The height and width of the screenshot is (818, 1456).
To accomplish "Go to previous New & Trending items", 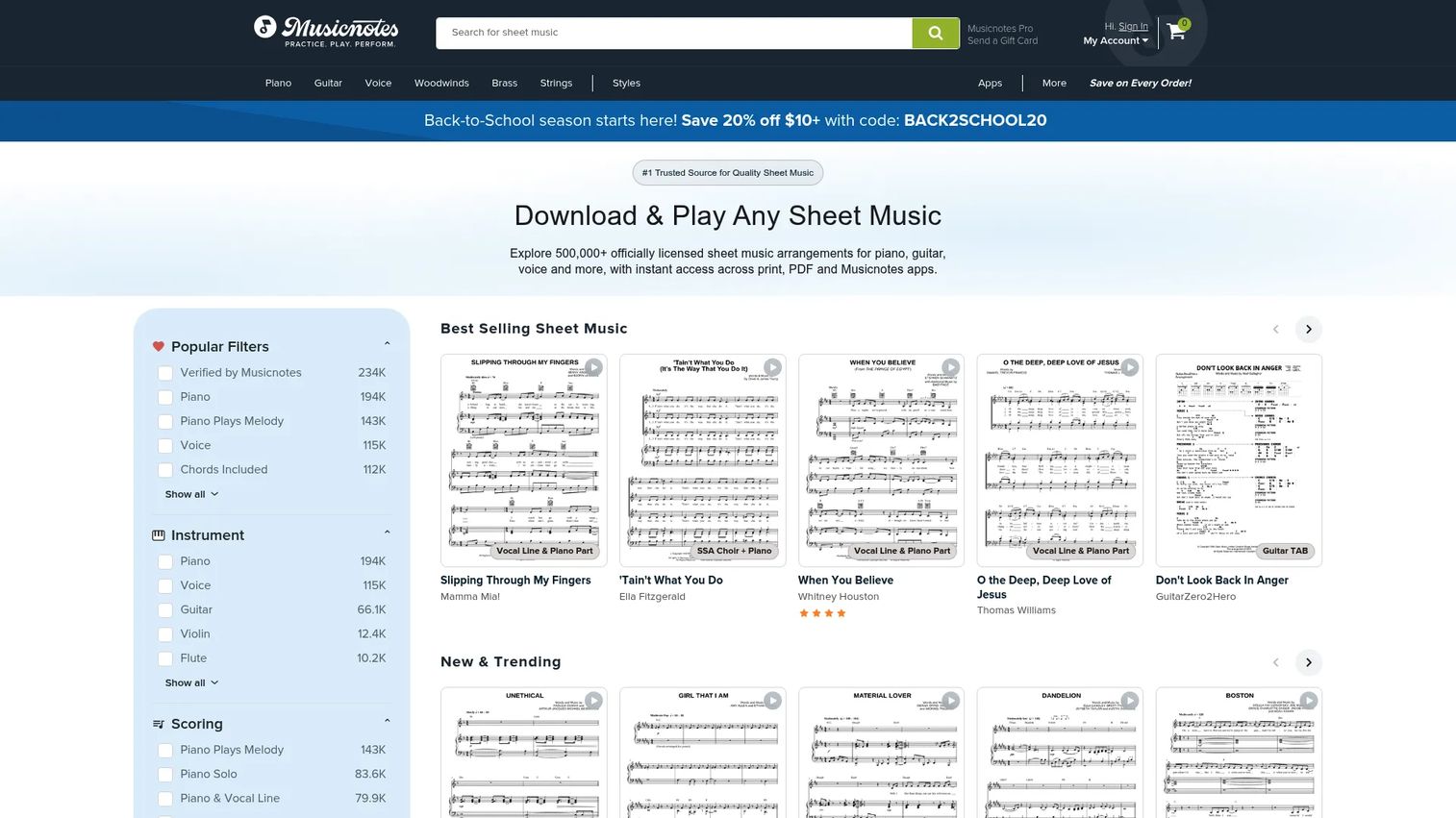I will point(1276,662).
